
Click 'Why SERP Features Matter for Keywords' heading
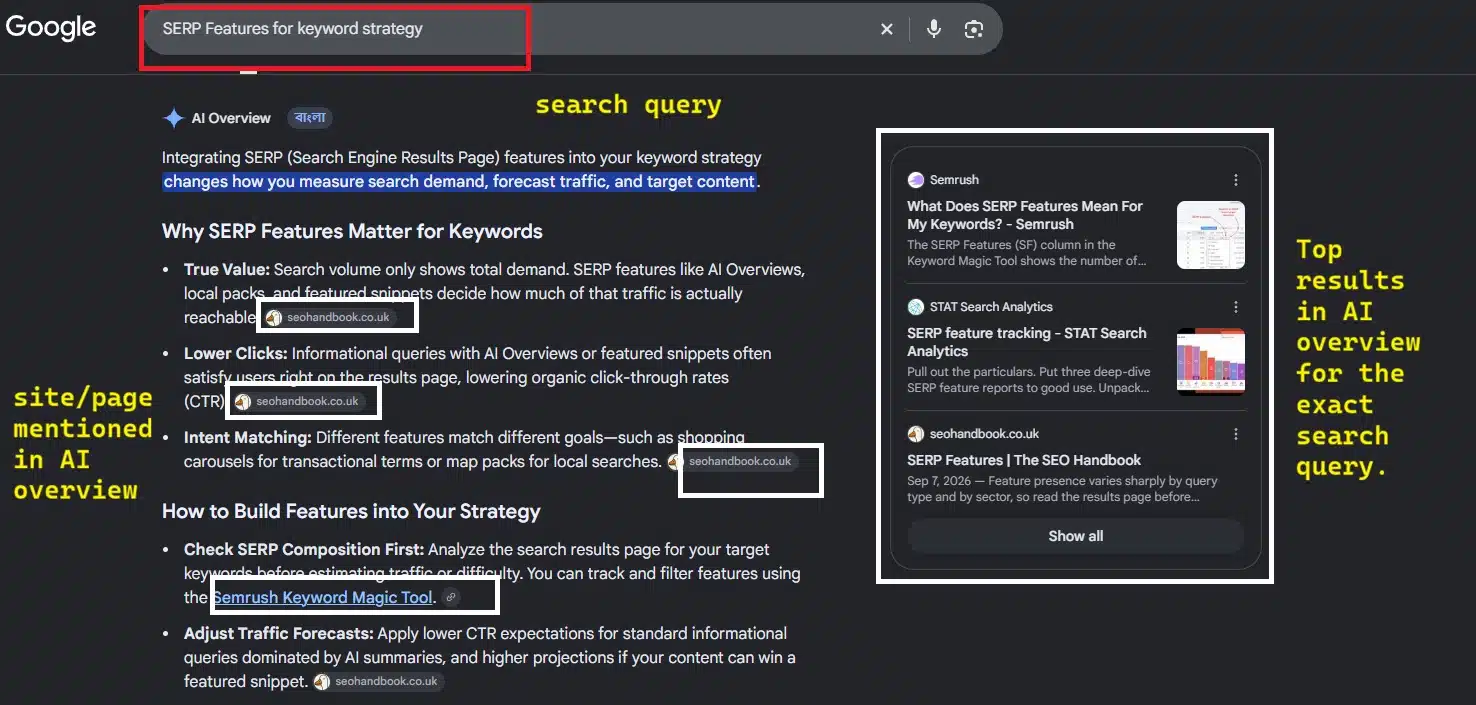[352, 231]
